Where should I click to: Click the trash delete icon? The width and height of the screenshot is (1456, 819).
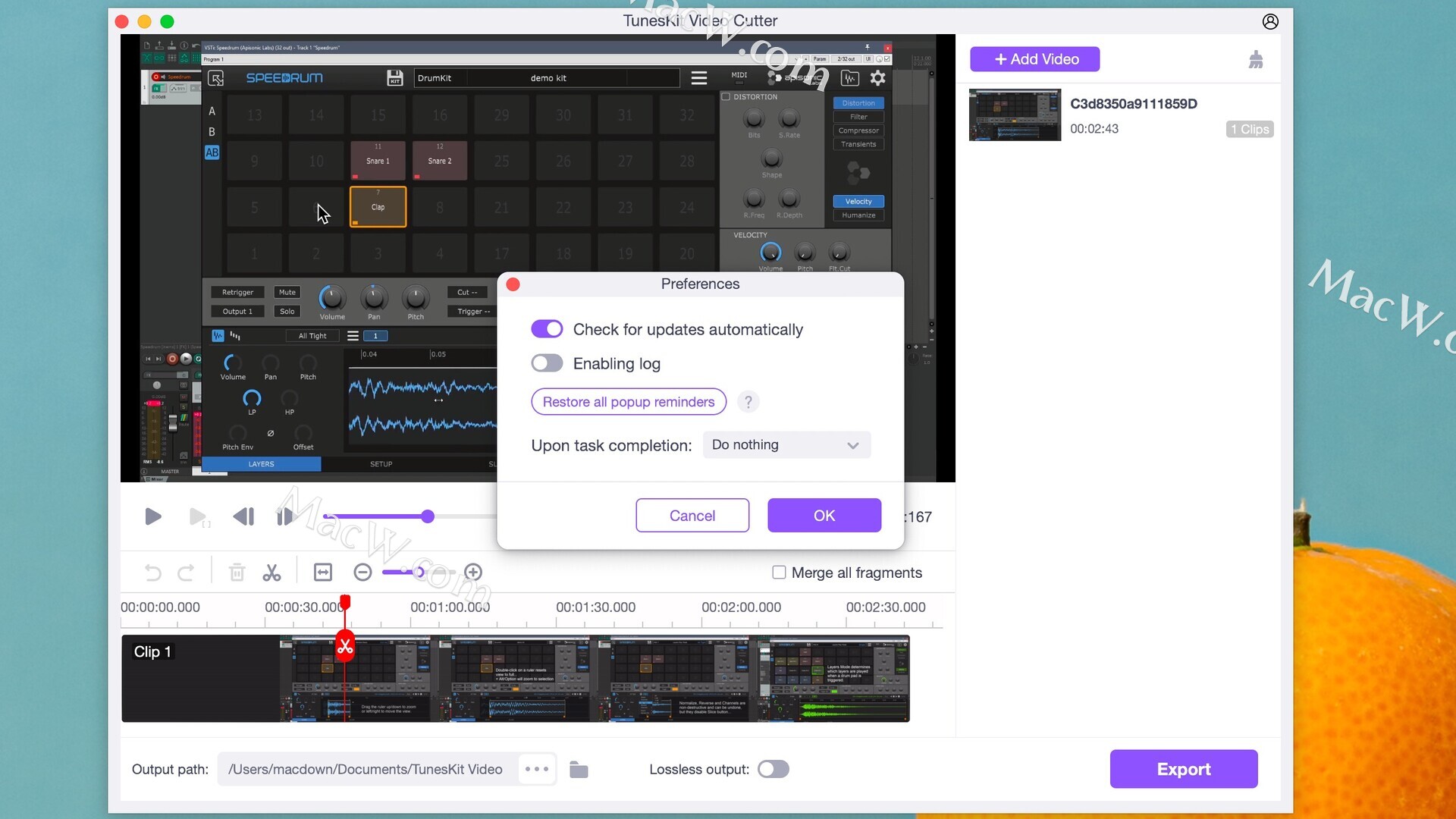(237, 573)
